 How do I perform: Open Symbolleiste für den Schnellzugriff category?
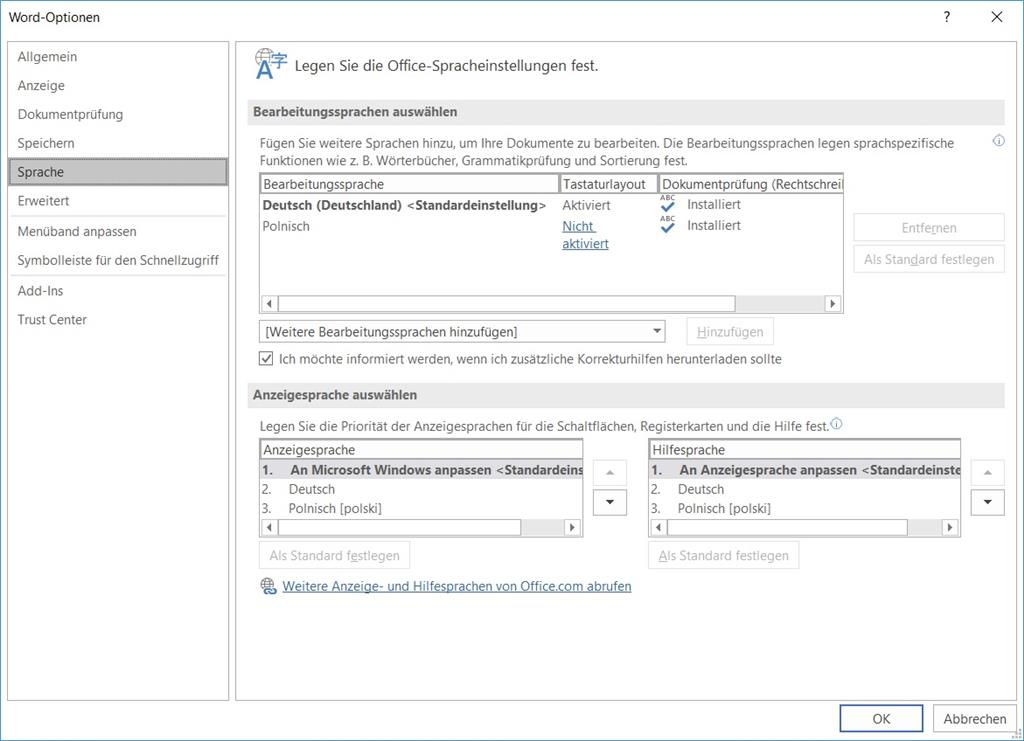tap(118, 260)
